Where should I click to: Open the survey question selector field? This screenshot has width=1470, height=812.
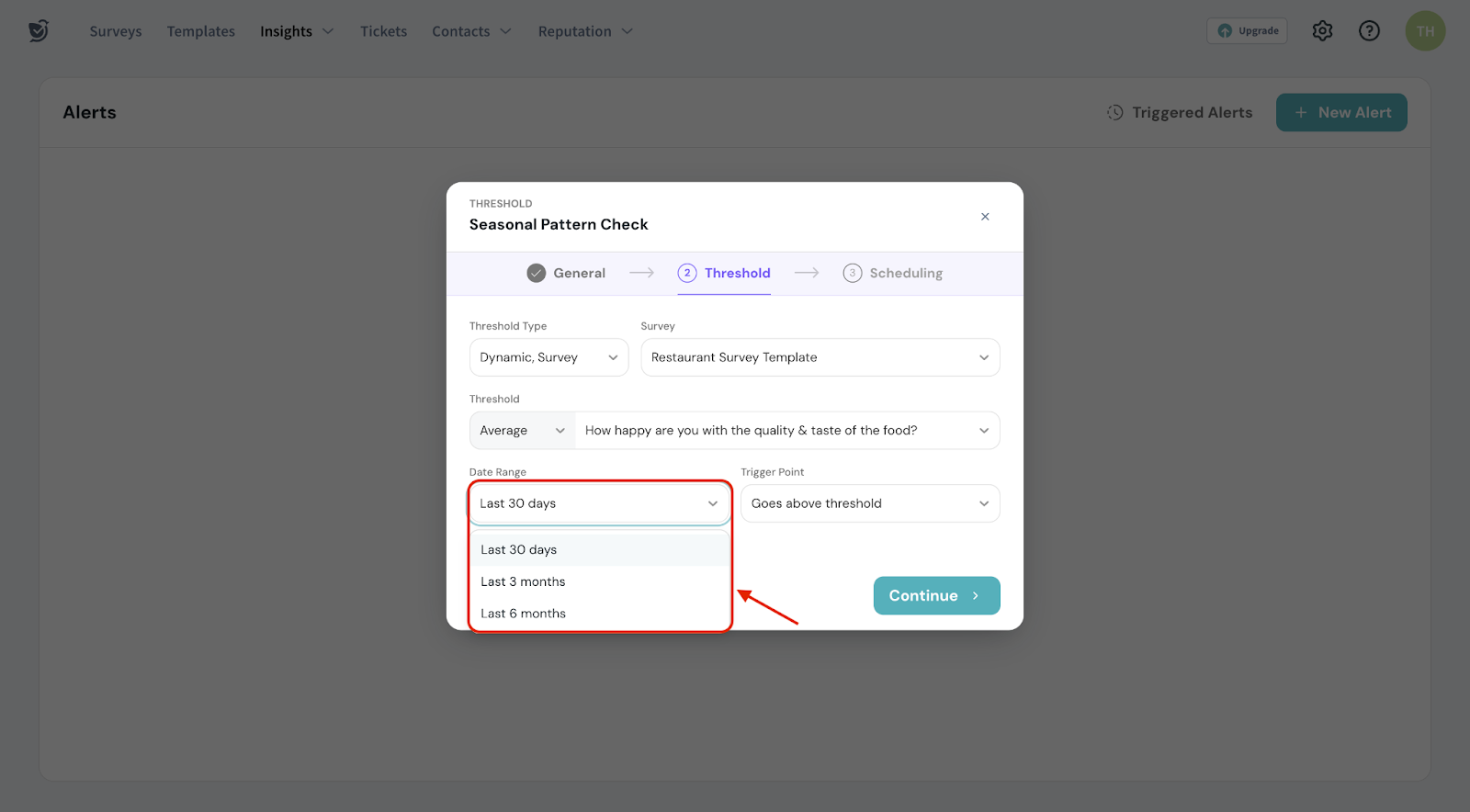coord(786,431)
